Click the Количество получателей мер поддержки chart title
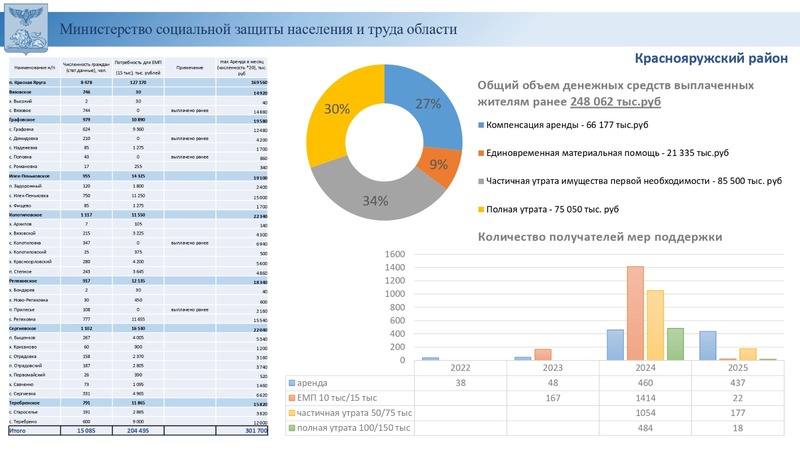 point(600,237)
